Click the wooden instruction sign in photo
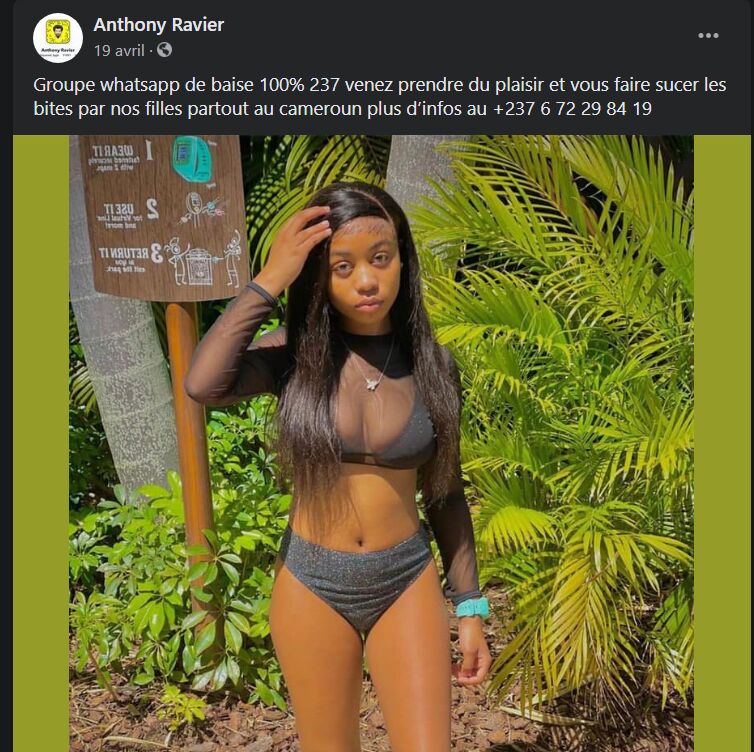 point(165,216)
